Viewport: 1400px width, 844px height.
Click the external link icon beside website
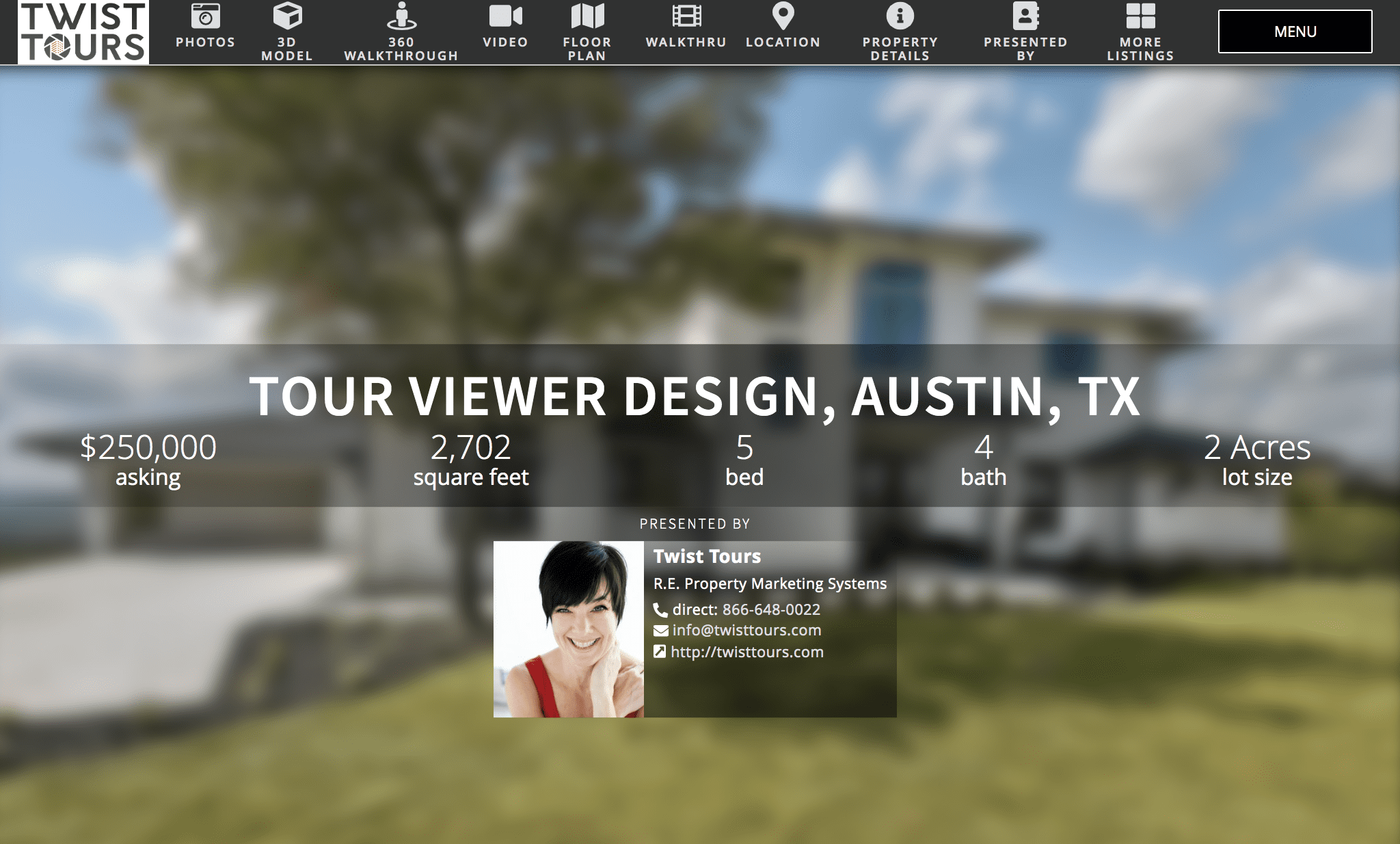point(660,652)
